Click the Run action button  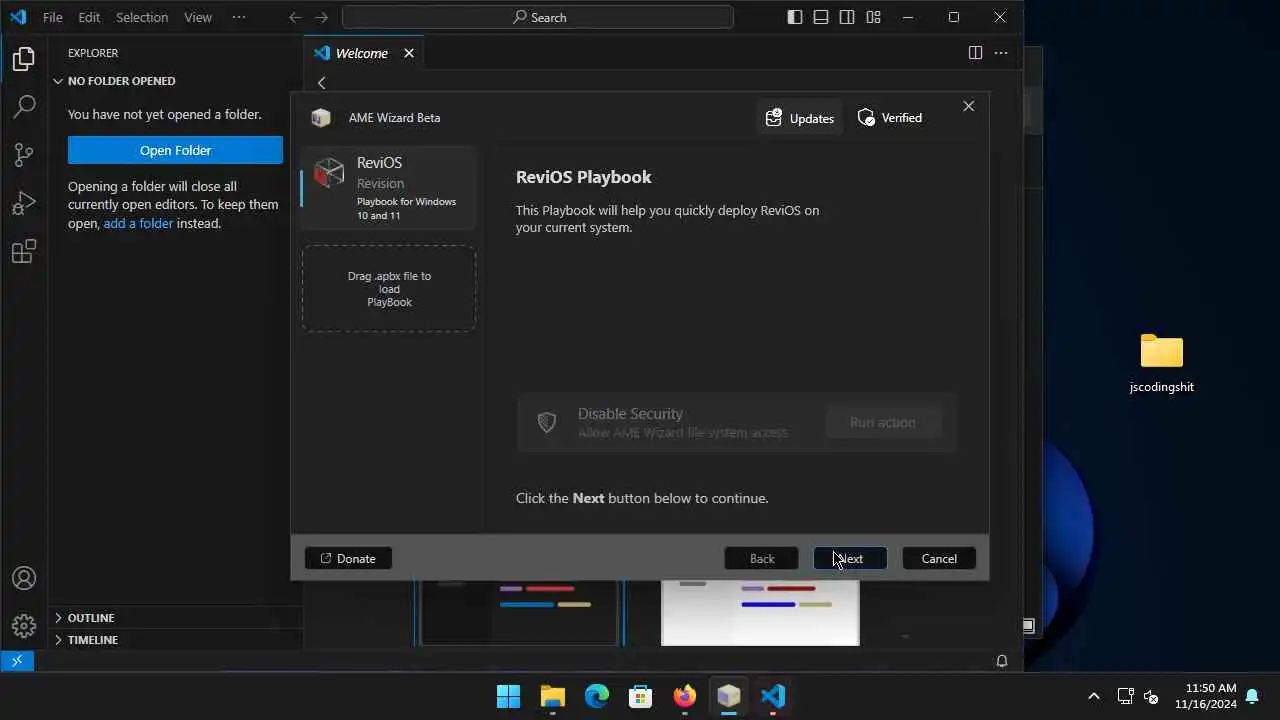tap(882, 422)
